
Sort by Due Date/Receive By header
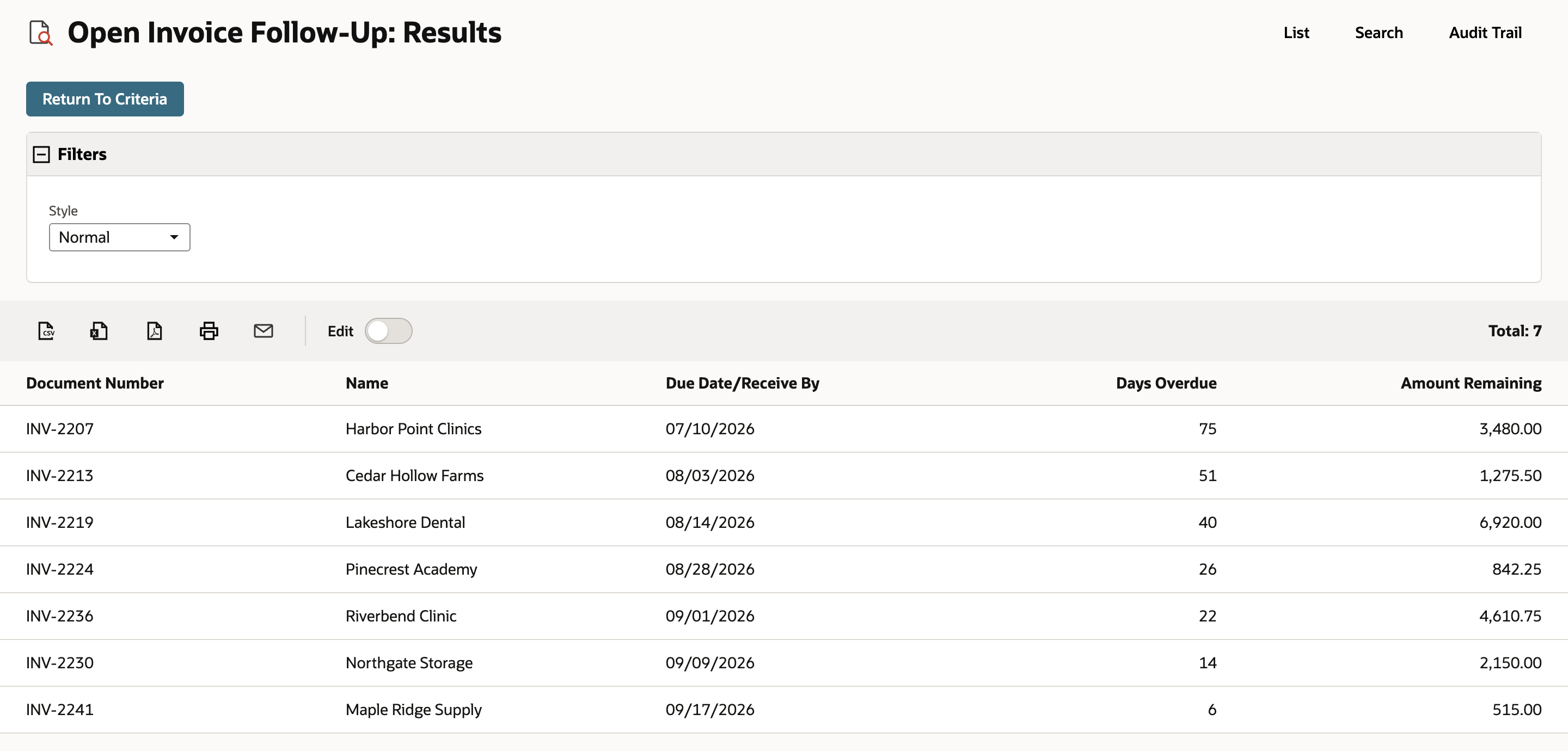[742, 383]
